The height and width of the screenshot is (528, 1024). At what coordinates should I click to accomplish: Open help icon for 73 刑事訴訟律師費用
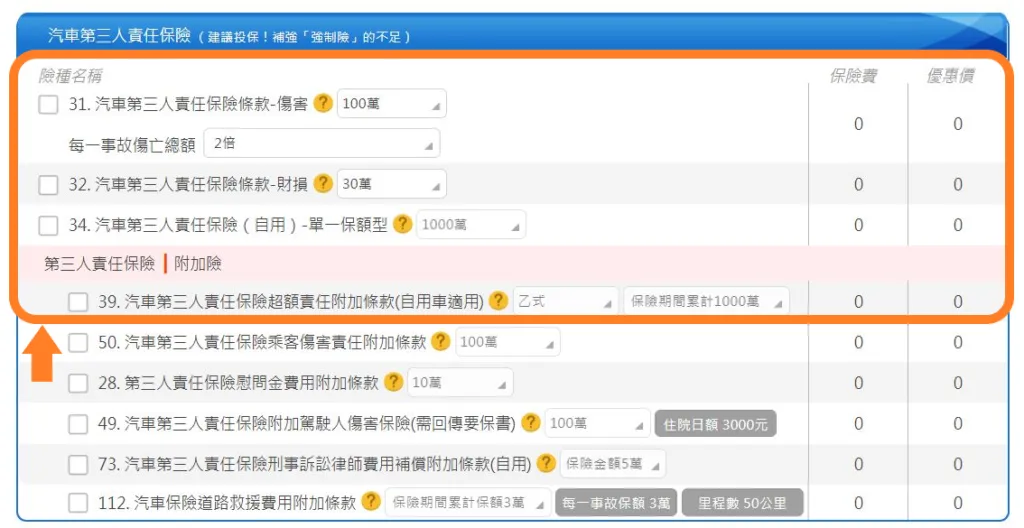[x=546, y=463]
